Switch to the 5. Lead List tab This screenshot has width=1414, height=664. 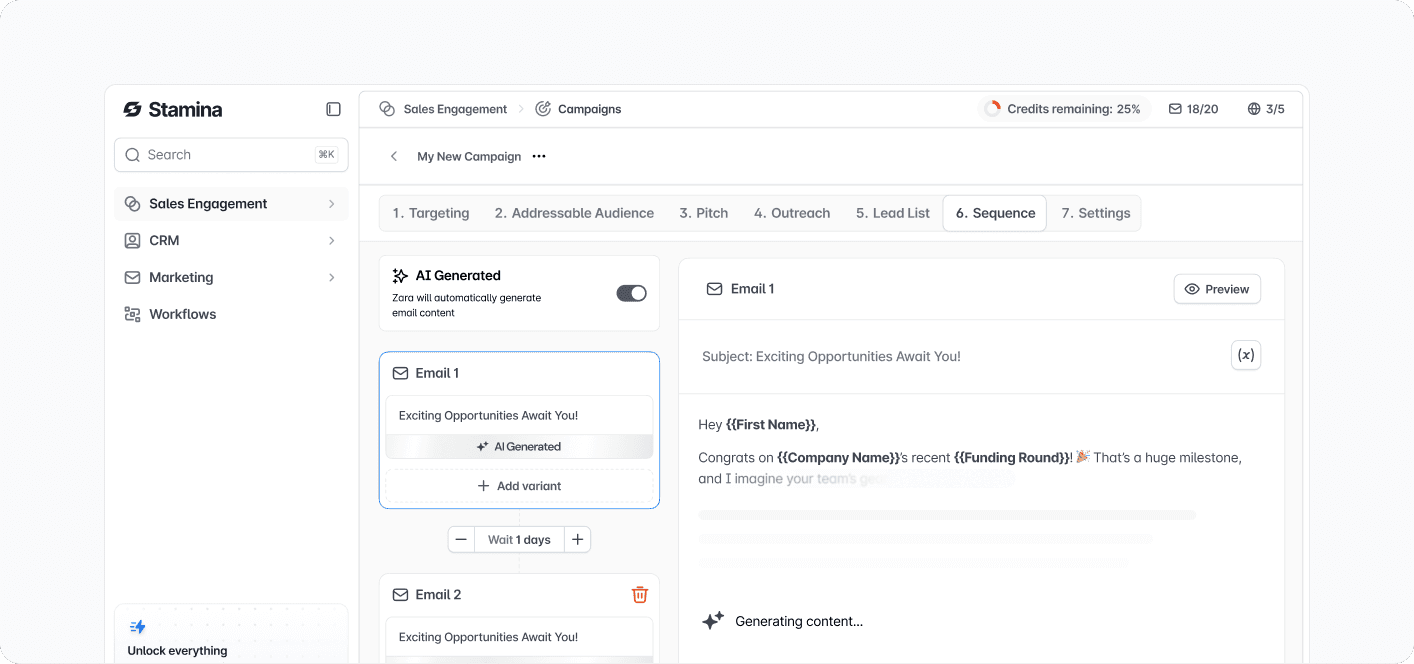click(893, 214)
